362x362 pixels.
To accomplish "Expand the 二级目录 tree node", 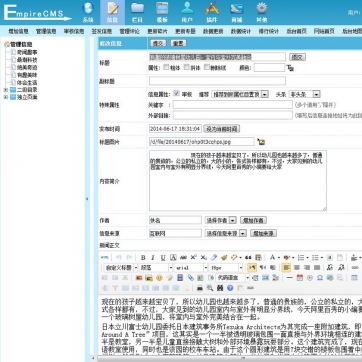I will pyautogui.click(x=5, y=90).
